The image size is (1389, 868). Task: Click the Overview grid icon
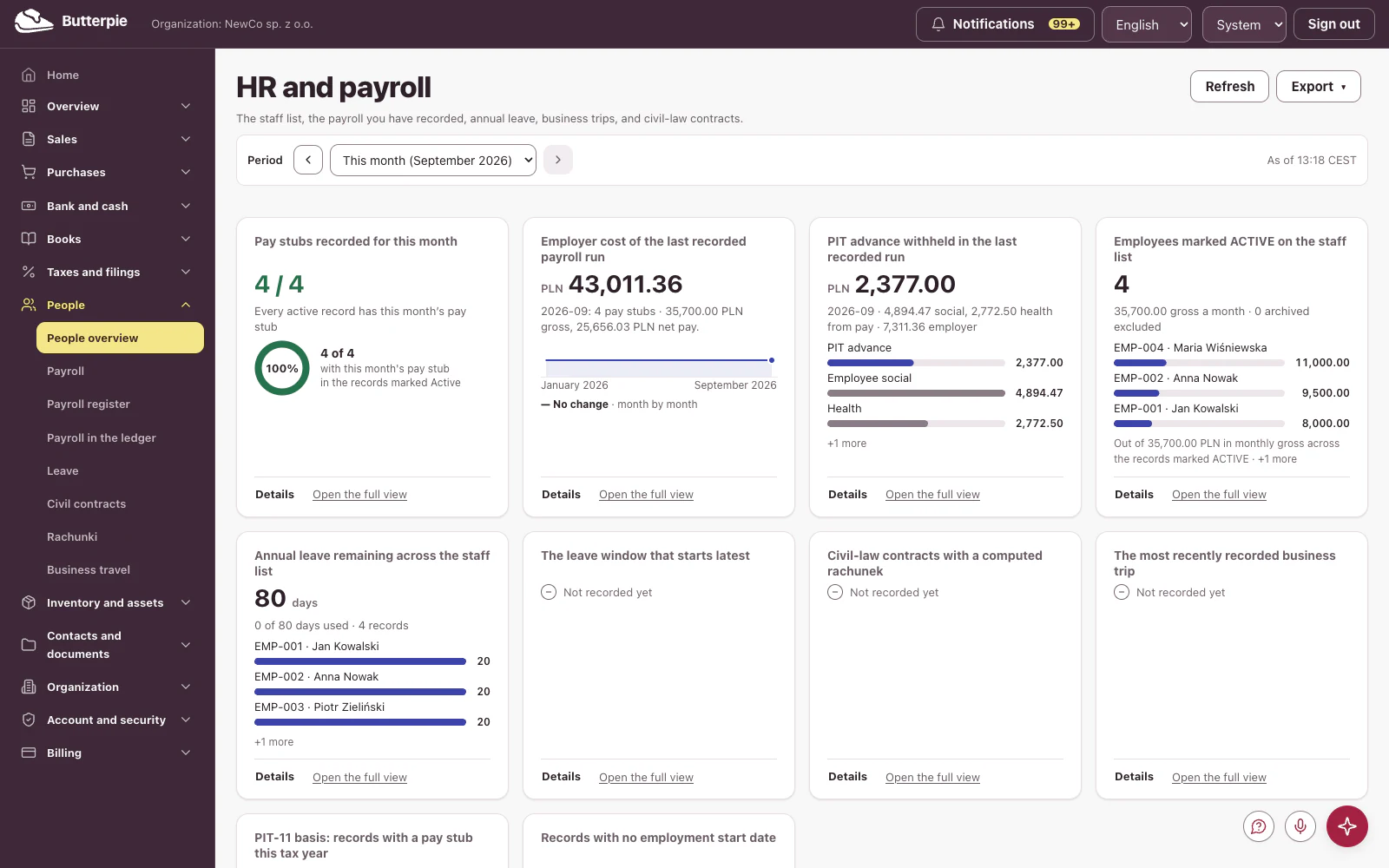[x=29, y=106]
